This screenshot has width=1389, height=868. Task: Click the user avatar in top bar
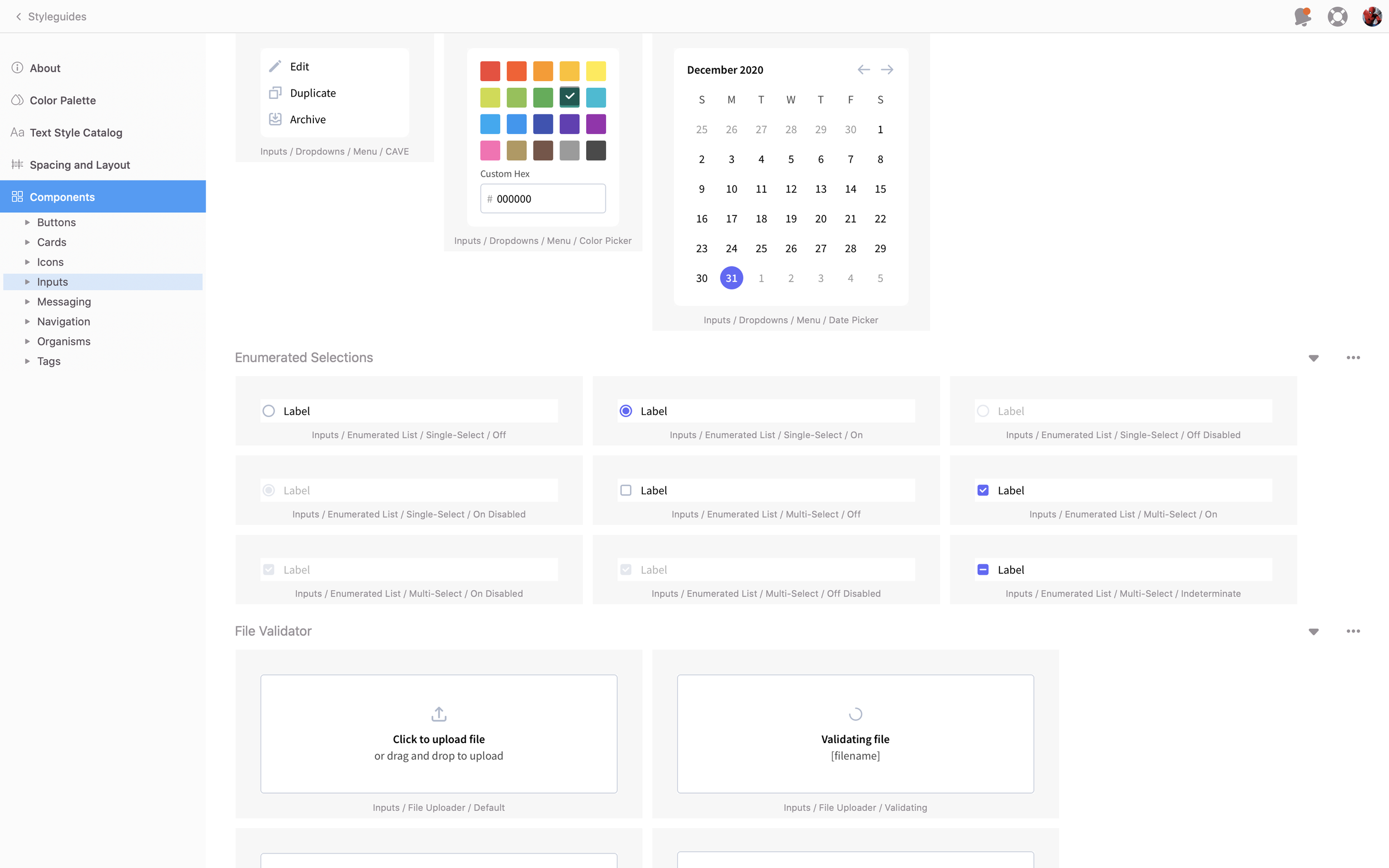tap(1371, 16)
